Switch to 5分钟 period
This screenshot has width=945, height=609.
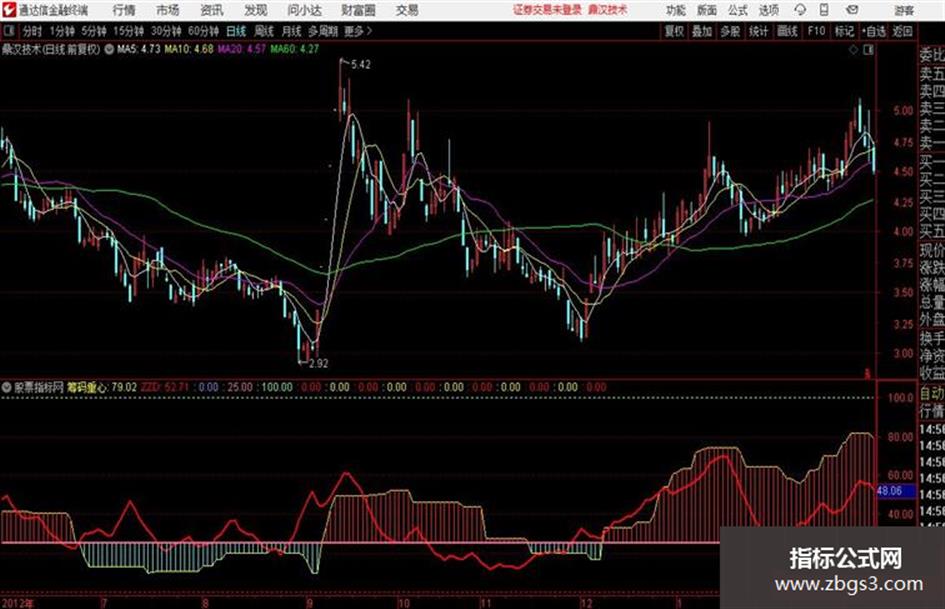(93, 31)
